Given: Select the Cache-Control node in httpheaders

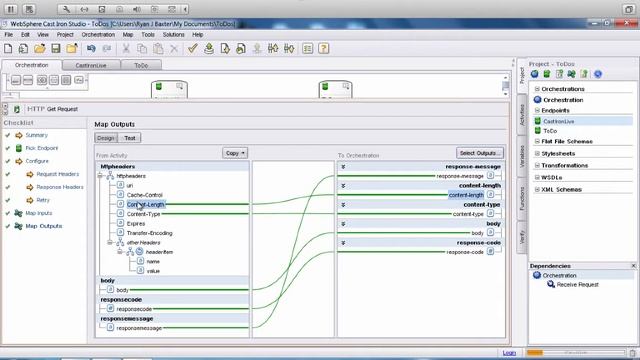Looking at the screenshot, I should click(x=144, y=195).
